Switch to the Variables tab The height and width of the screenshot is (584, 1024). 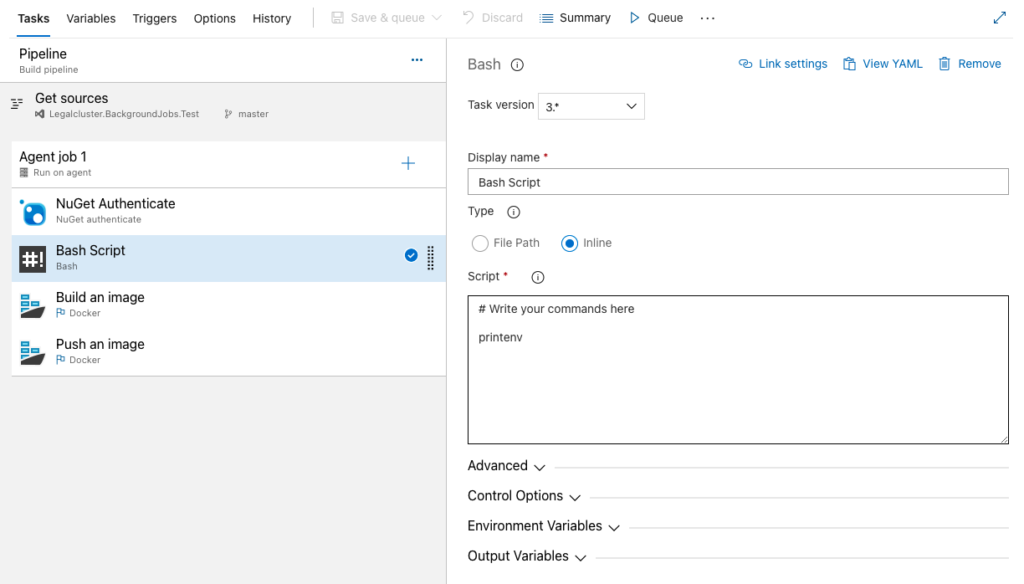click(91, 17)
